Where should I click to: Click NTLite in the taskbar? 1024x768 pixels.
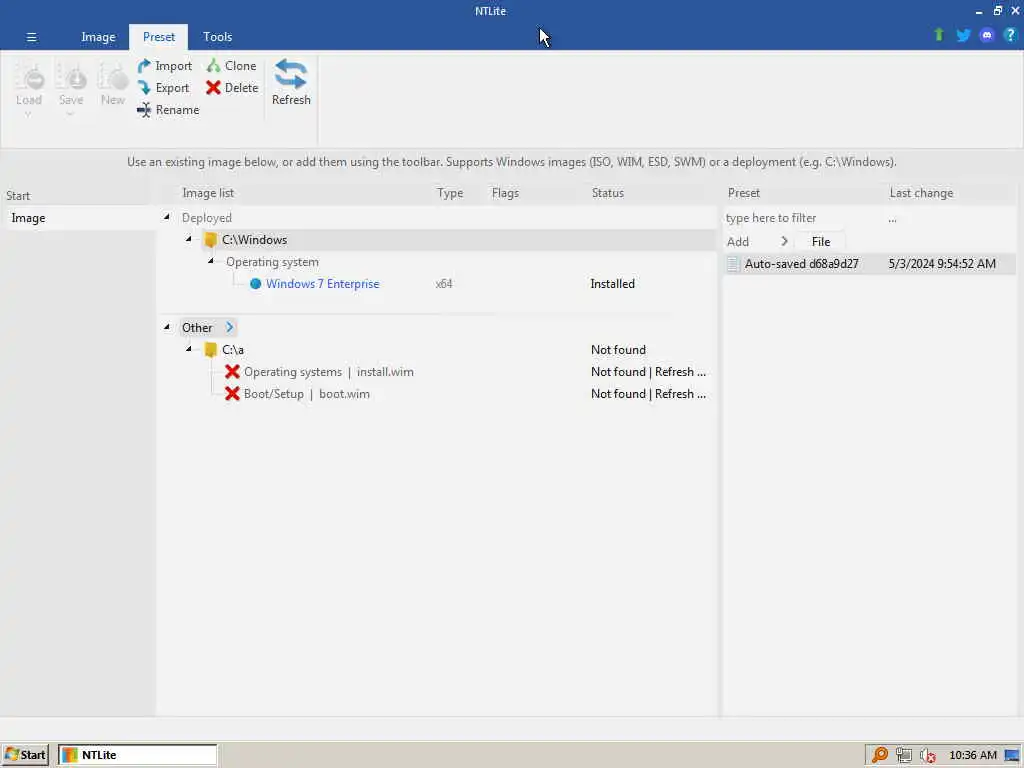(x=137, y=755)
